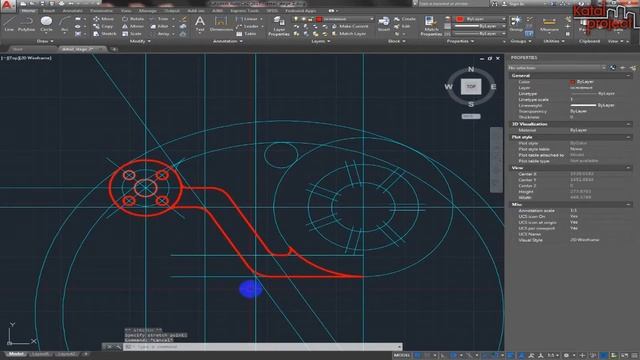Screen dimensions: 640x360
Task: Click the Mirror tool
Action: pos(133,26)
